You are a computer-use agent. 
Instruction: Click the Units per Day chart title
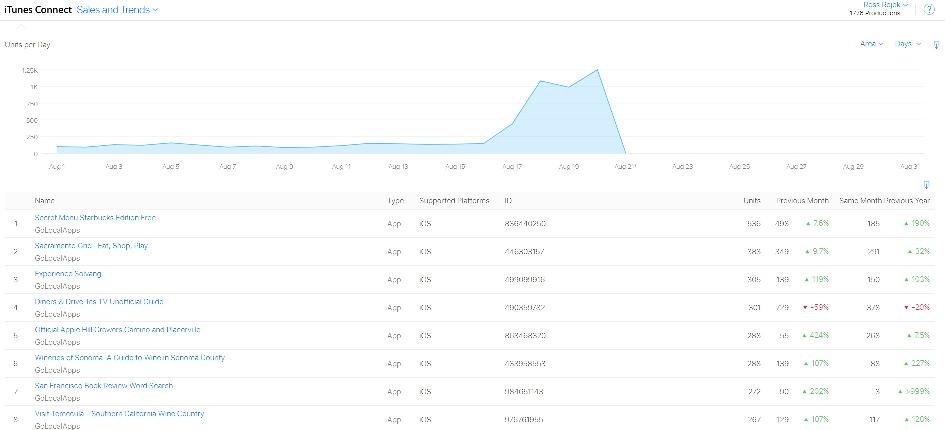coord(27,45)
